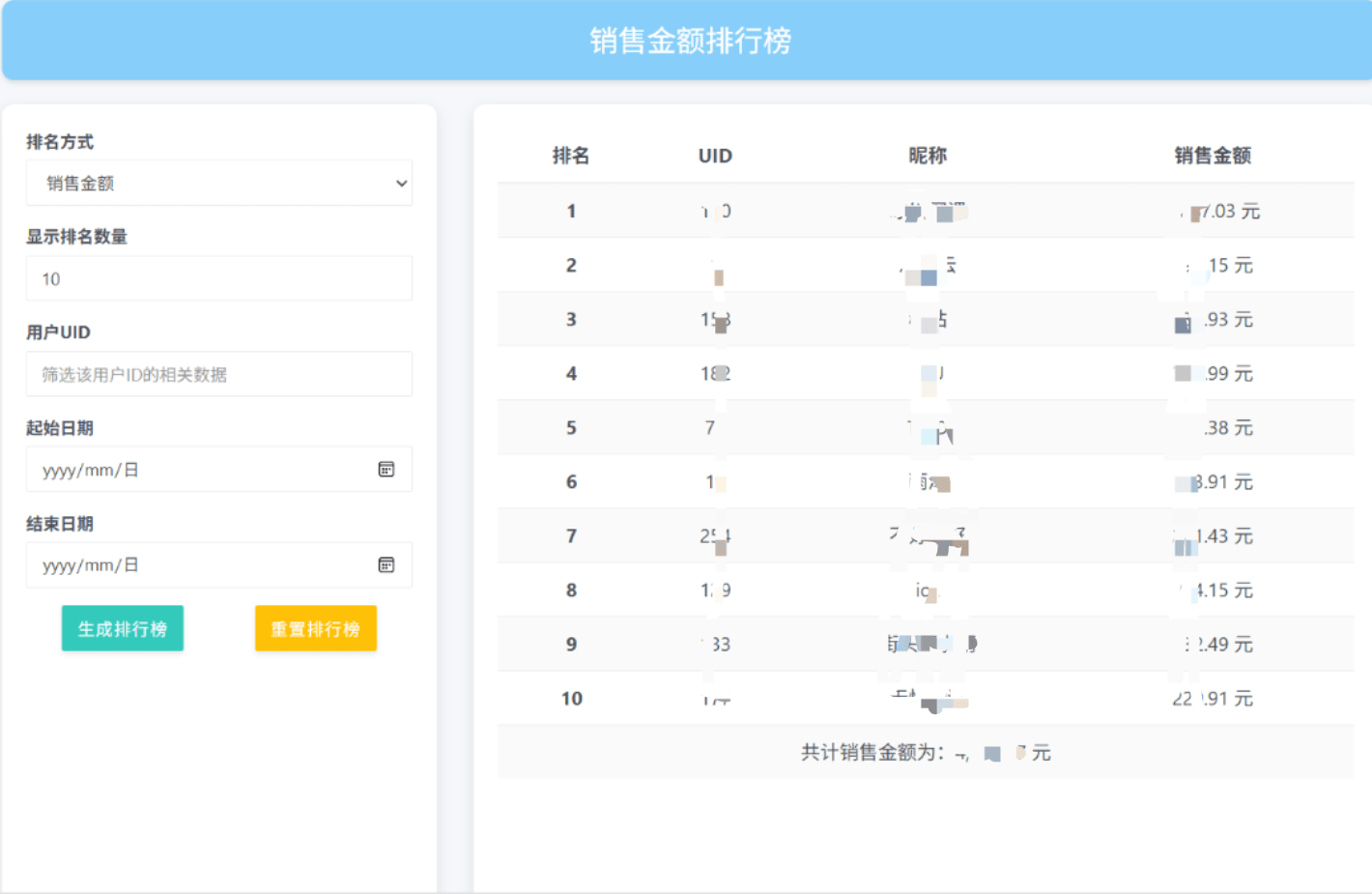
Task: Focus the 用户UID filter field
Action: (218, 375)
